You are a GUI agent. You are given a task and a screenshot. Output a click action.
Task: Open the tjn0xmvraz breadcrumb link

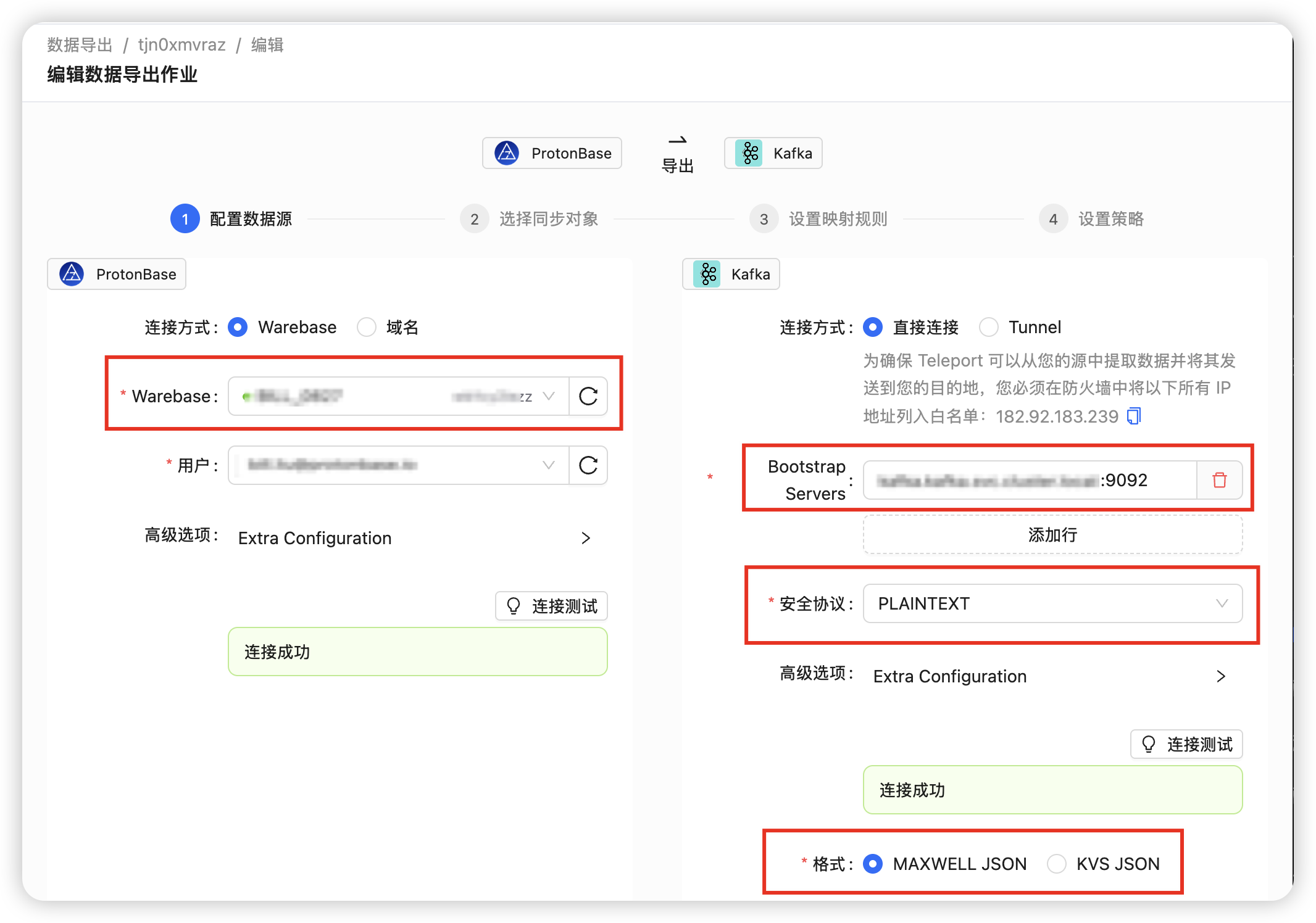coord(181,45)
